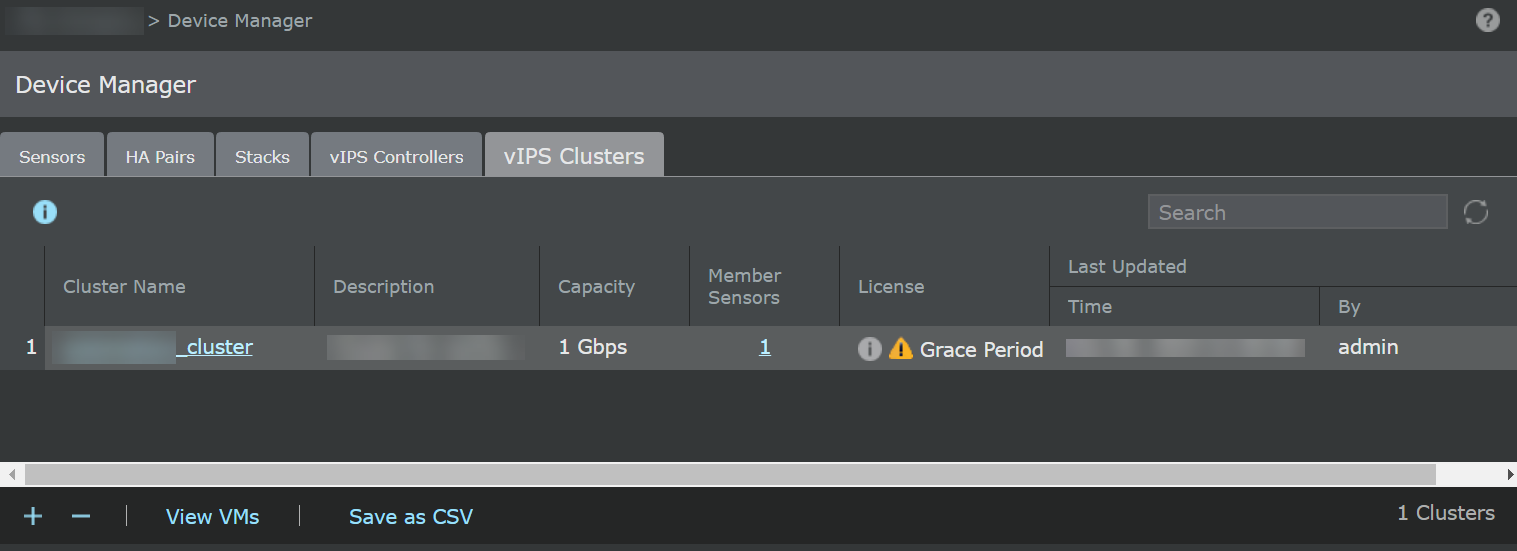This screenshot has height=551, width=1517.
Task: Open Member Sensors count link 1
Action: tap(765, 347)
